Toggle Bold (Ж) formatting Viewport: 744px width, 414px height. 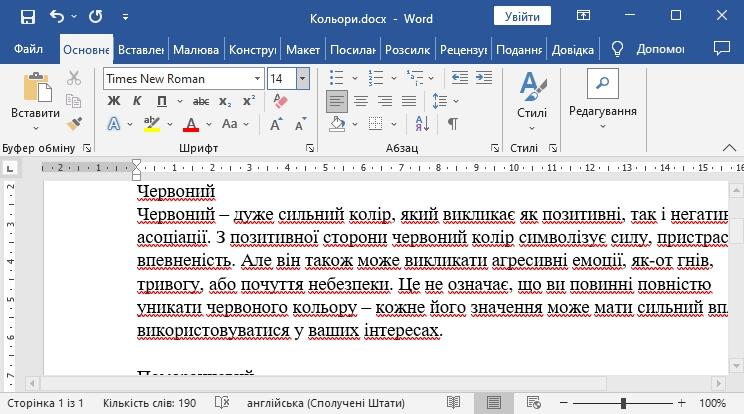114,101
